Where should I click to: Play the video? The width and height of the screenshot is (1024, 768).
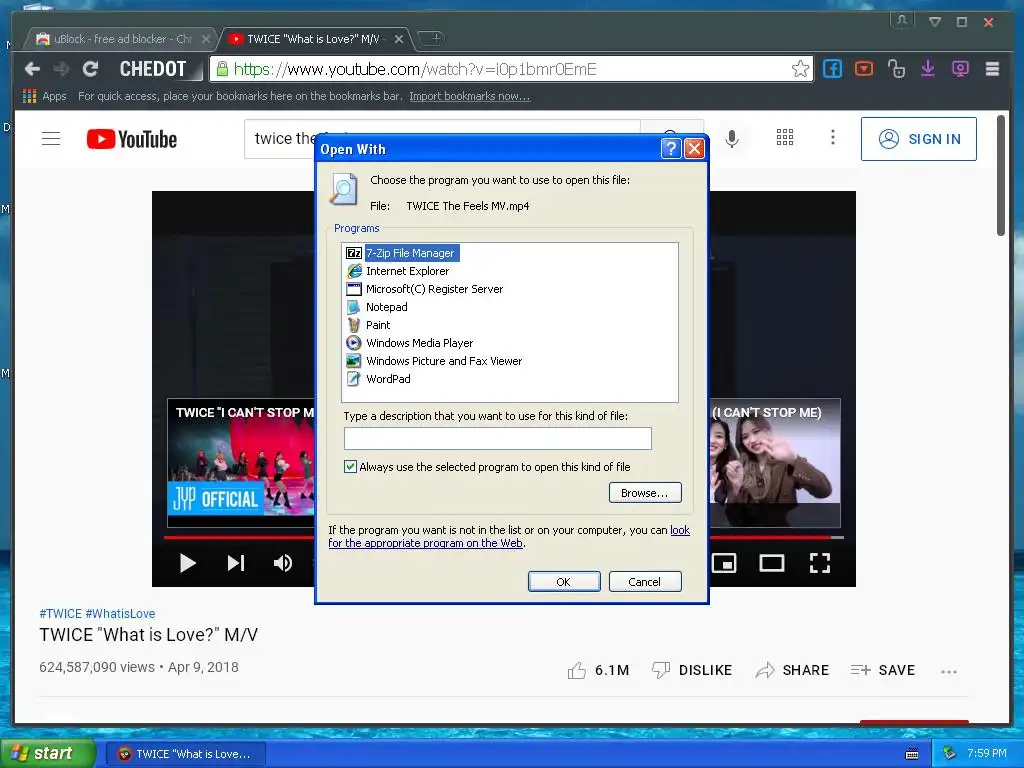[187, 563]
